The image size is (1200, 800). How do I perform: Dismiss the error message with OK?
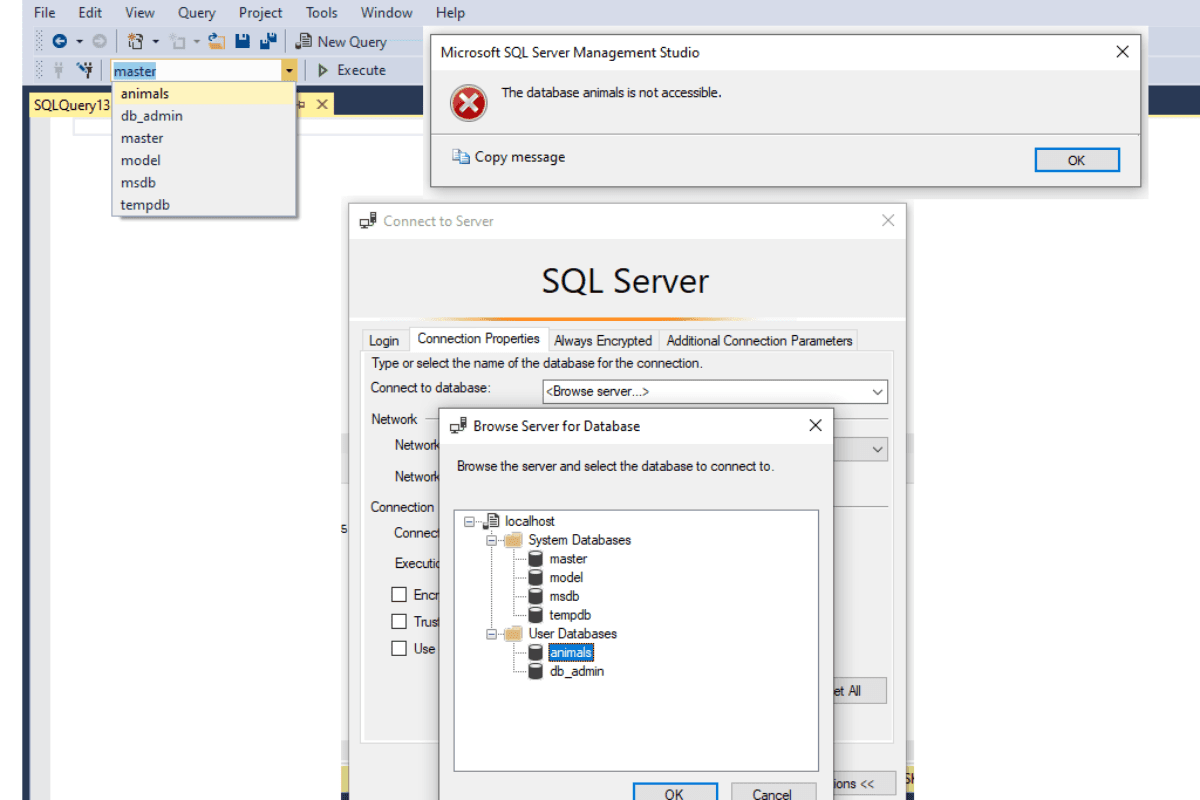click(1076, 159)
